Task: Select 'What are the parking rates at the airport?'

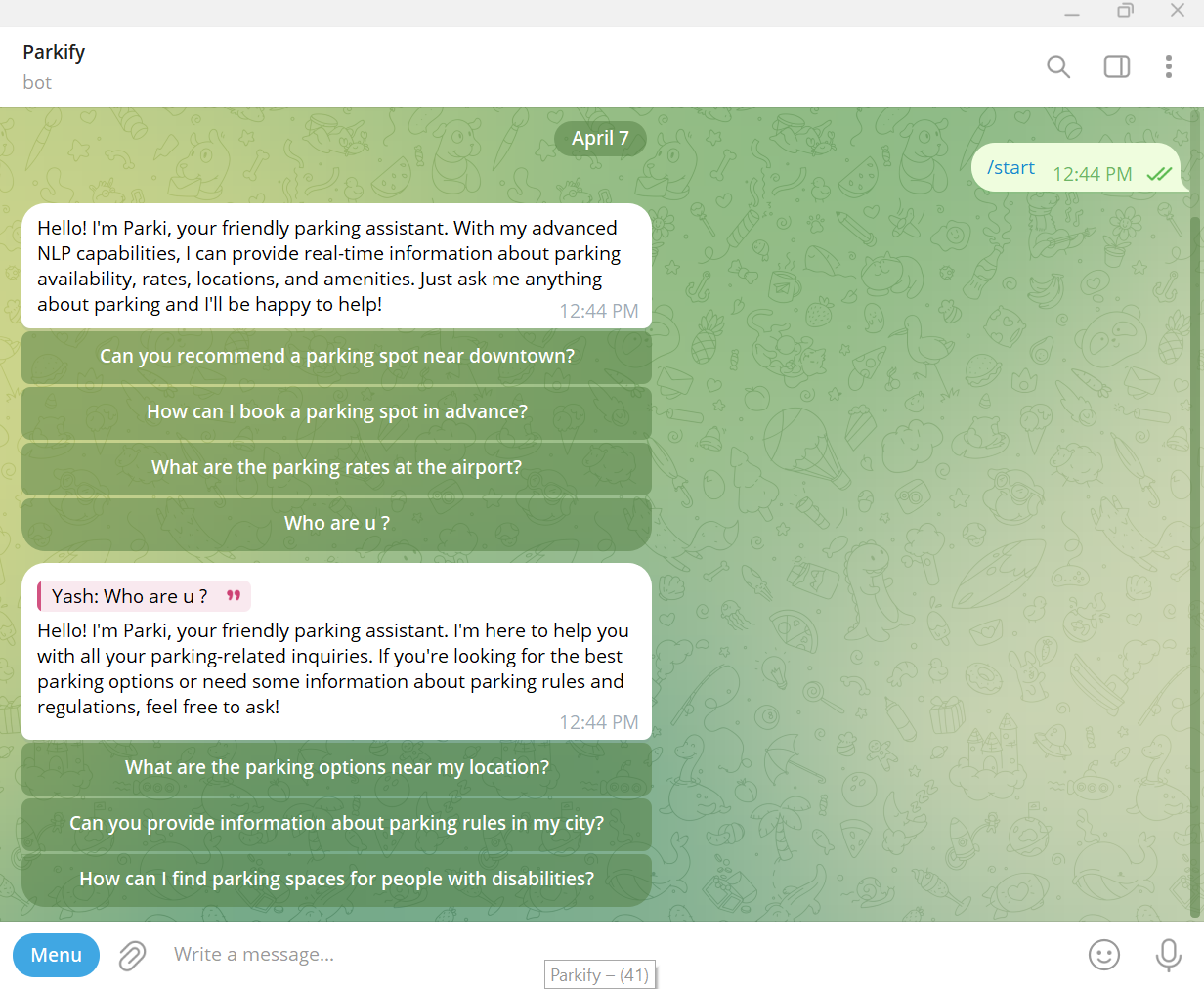Action: (336, 468)
